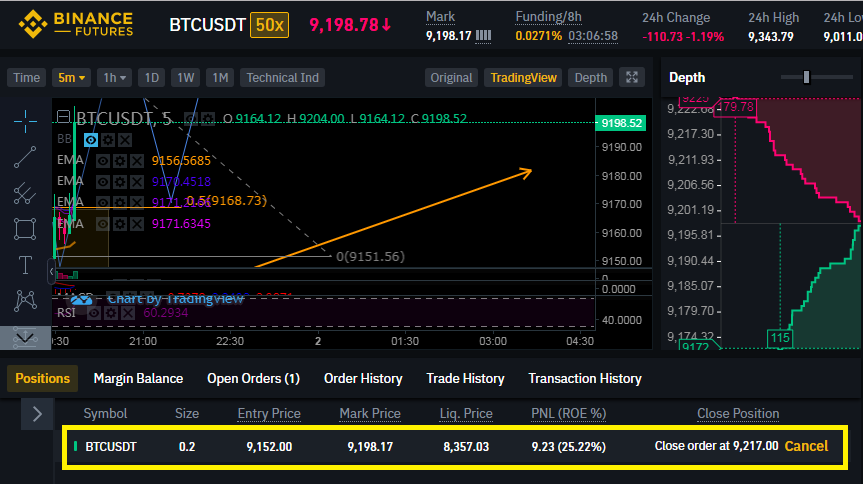863x484 pixels.
Task: Open the 1h interval dropdown
Action: pyautogui.click(x=114, y=78)
